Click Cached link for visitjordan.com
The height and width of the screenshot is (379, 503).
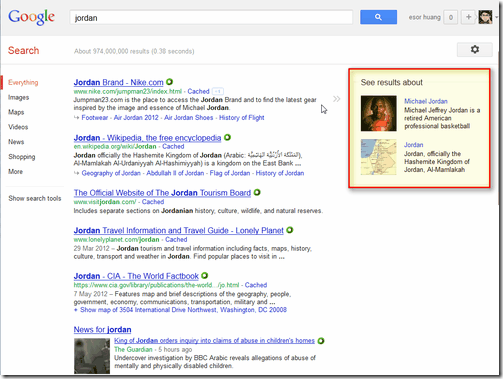click(x=153, y=202)
